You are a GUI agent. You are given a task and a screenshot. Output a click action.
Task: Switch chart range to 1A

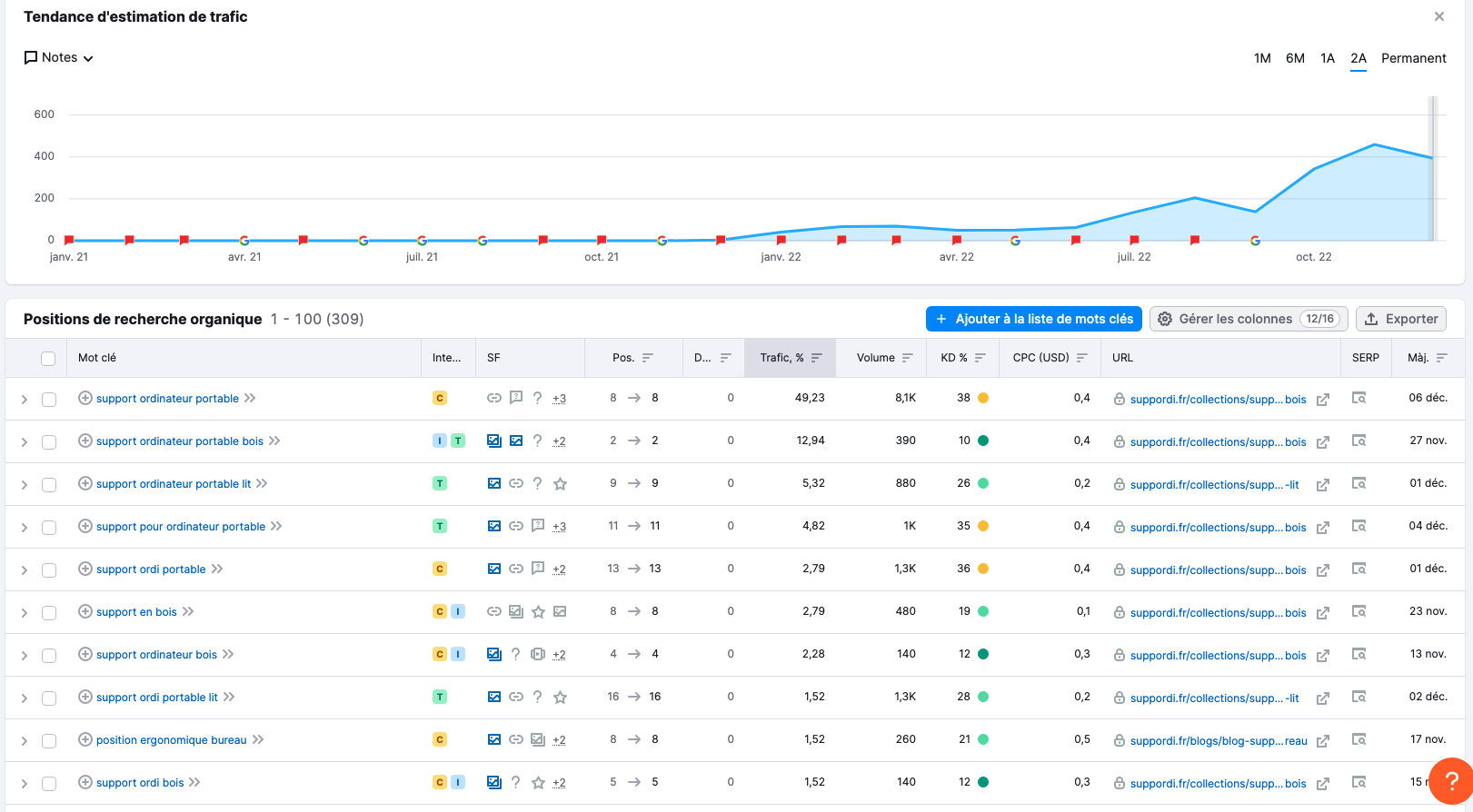pos(1328,58)
